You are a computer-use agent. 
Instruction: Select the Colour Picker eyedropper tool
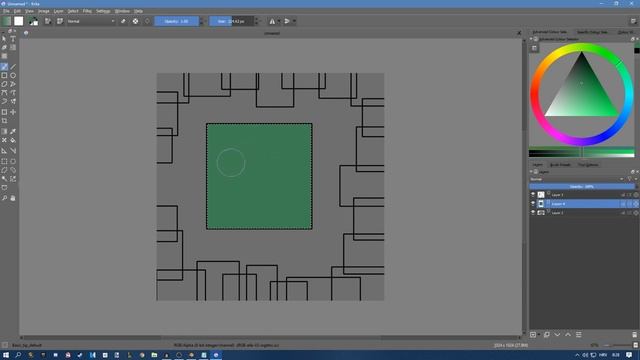point(13,131)
